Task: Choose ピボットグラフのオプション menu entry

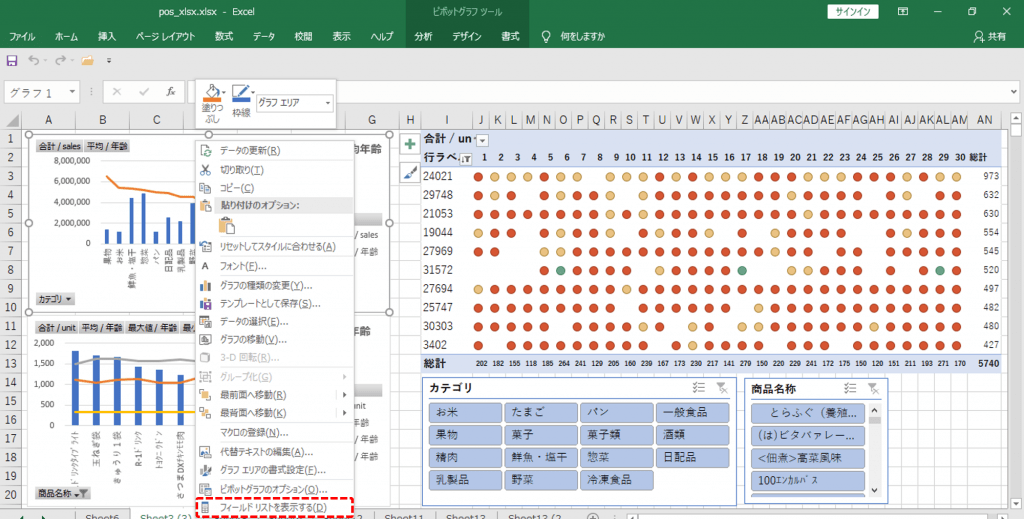Action: click(274, 489)
